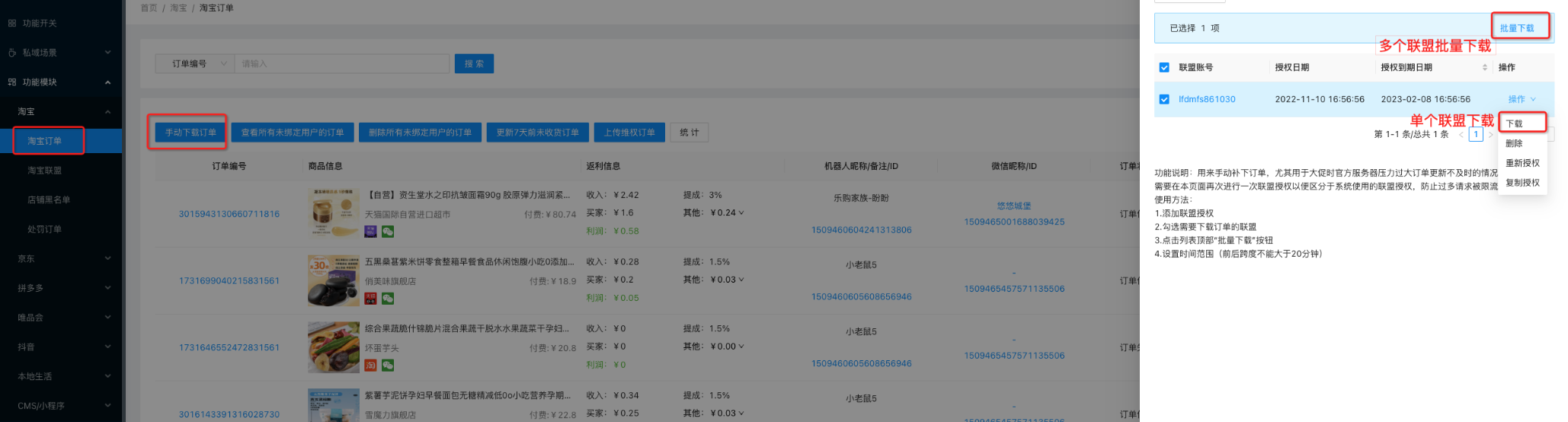Expand 其他 ¥0.24 details arrow

point(741,213)
